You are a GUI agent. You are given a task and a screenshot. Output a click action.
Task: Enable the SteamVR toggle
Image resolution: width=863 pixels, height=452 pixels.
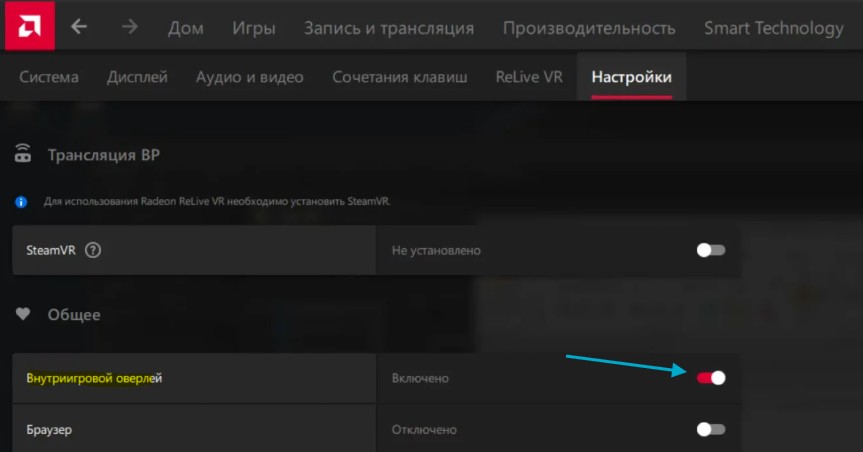pos(710,250)
